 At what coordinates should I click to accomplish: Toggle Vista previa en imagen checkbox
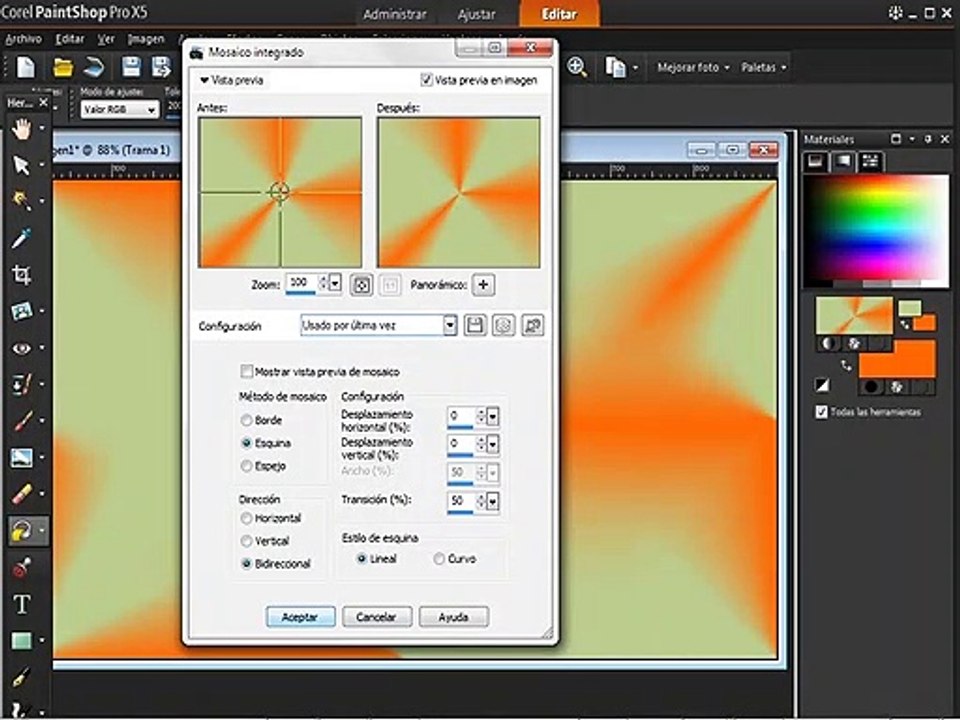426,80
